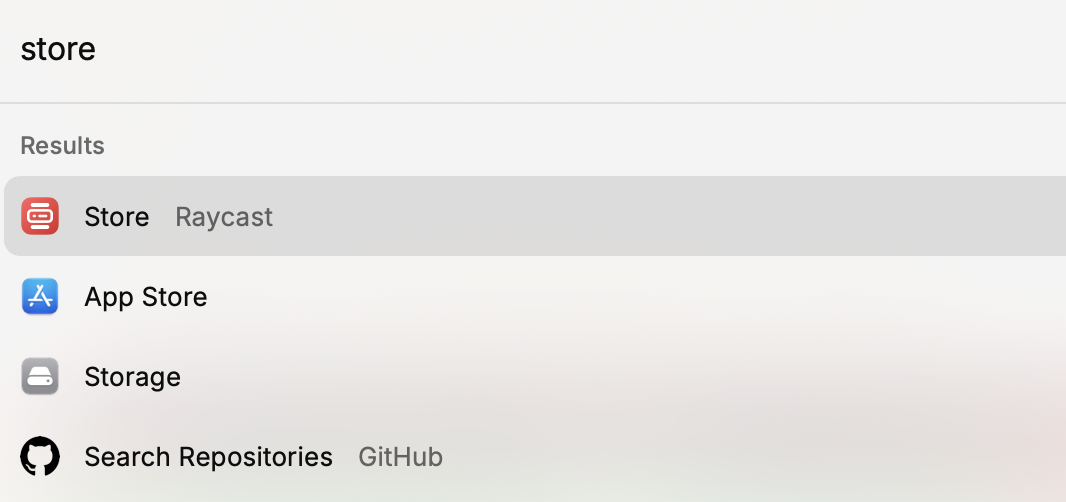
Task: Click the gray Storage drive icon
Action: pyautogui.click(x=39, y=376)
